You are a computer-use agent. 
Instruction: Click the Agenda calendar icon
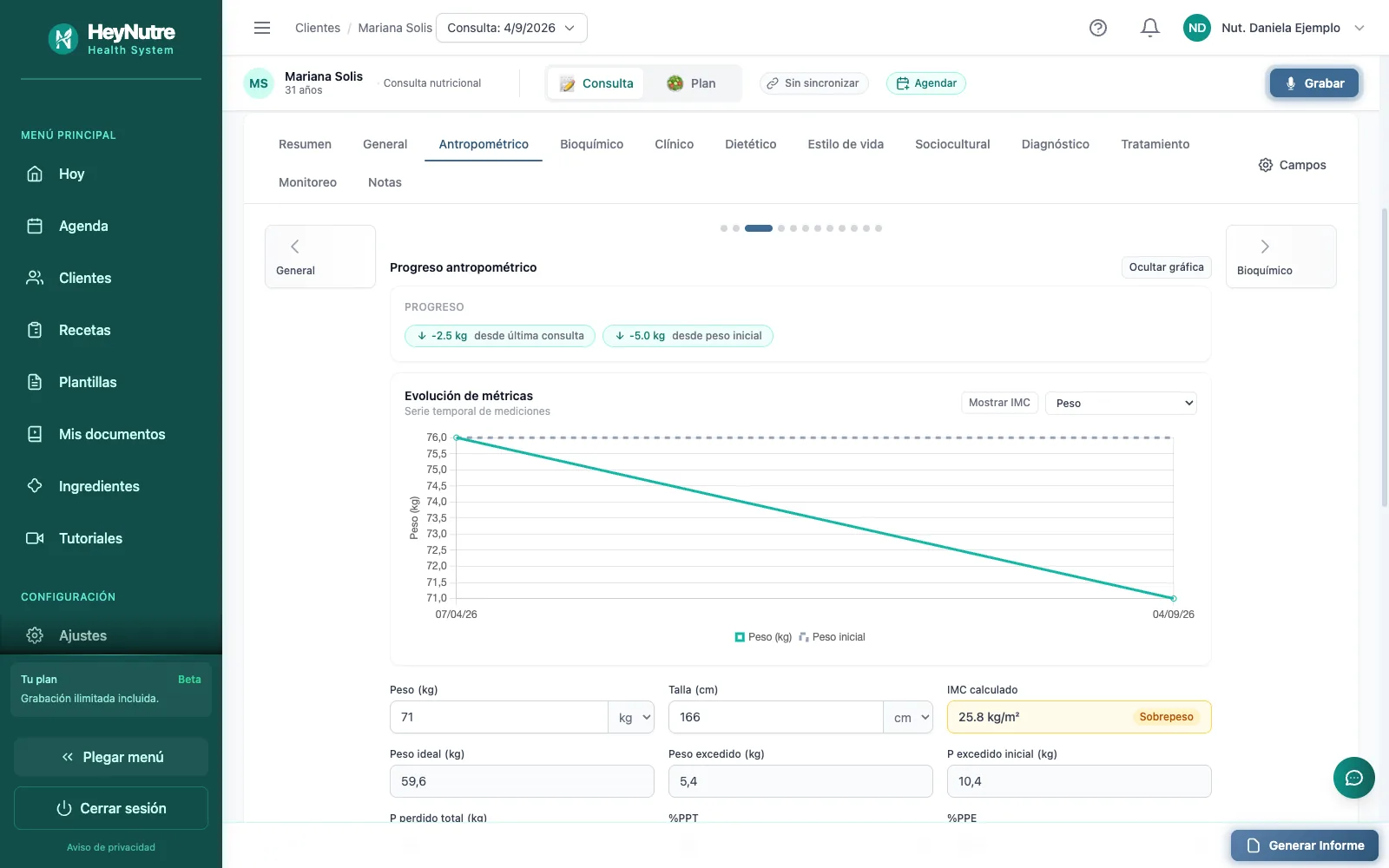[x=35, y=226]
